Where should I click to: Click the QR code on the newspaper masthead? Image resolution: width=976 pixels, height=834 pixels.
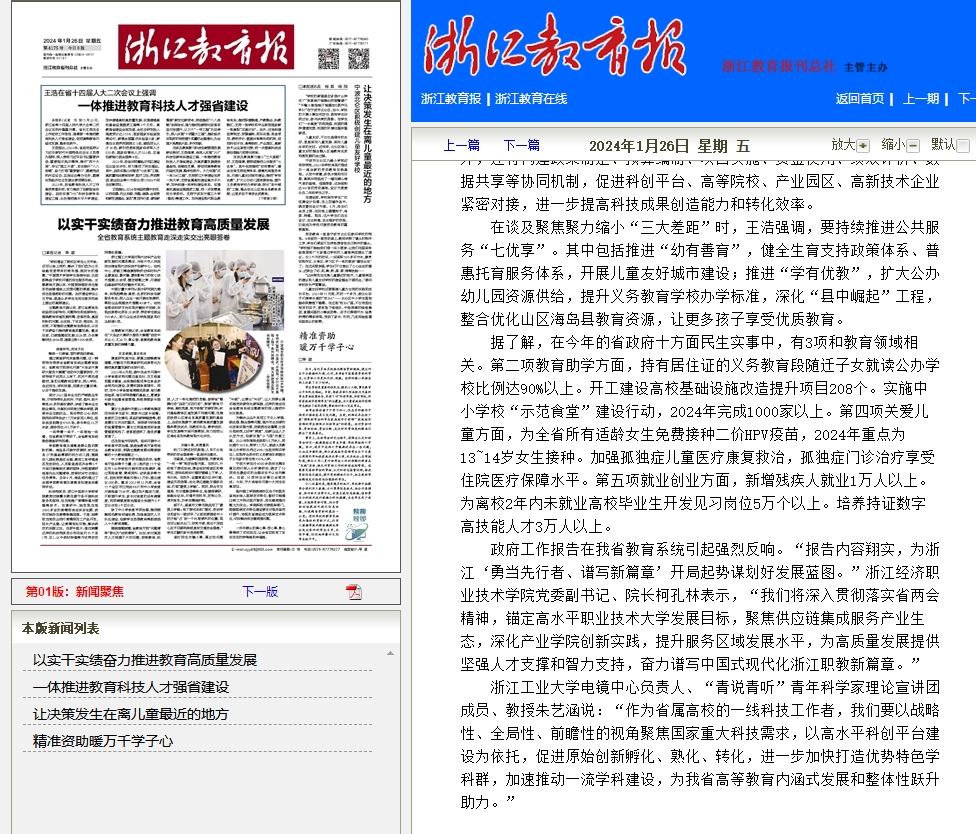coord(330,56)
